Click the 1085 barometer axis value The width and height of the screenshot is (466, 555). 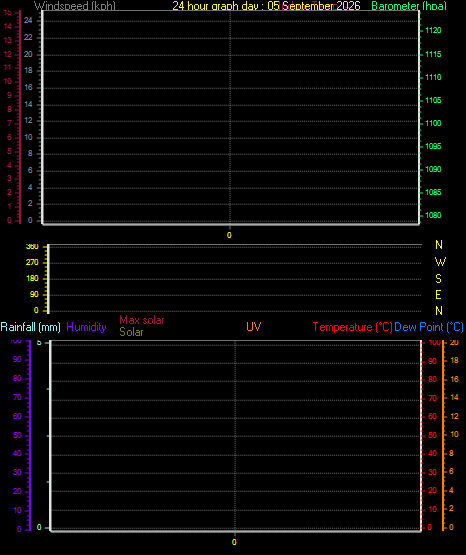[433, 192]
